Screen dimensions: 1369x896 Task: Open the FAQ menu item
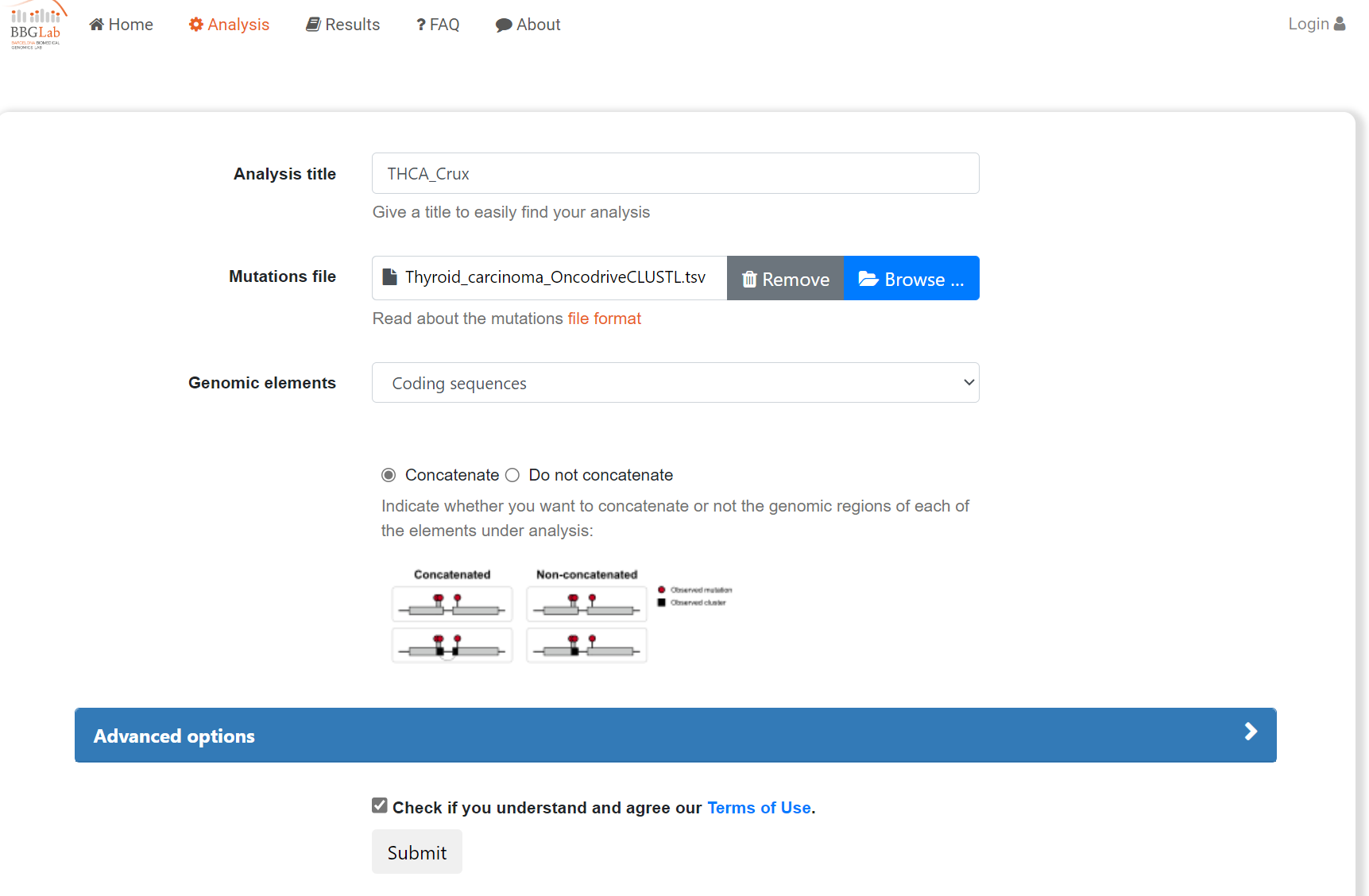438,25
